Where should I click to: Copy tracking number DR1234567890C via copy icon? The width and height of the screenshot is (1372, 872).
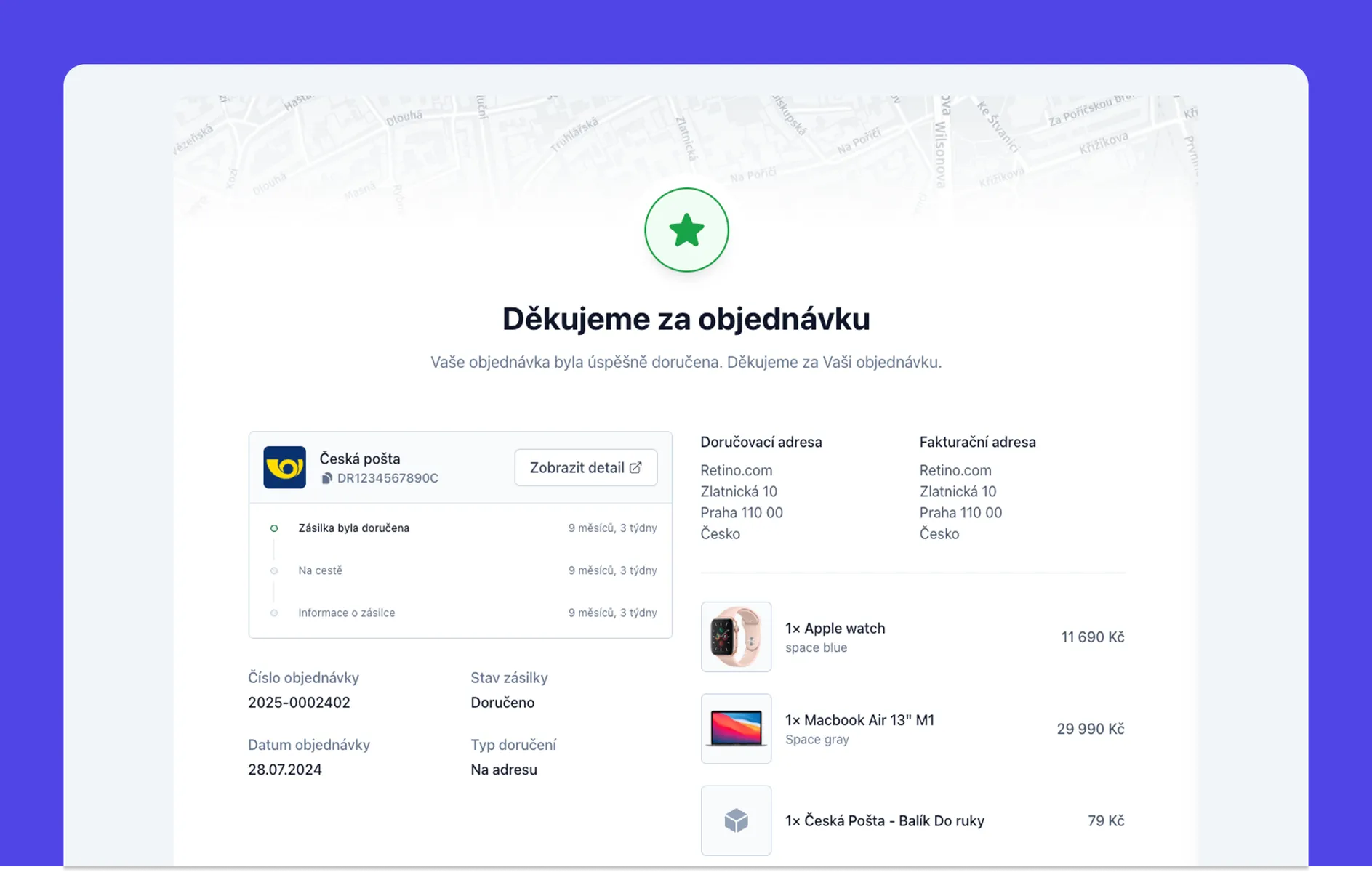tap(327, 478)
